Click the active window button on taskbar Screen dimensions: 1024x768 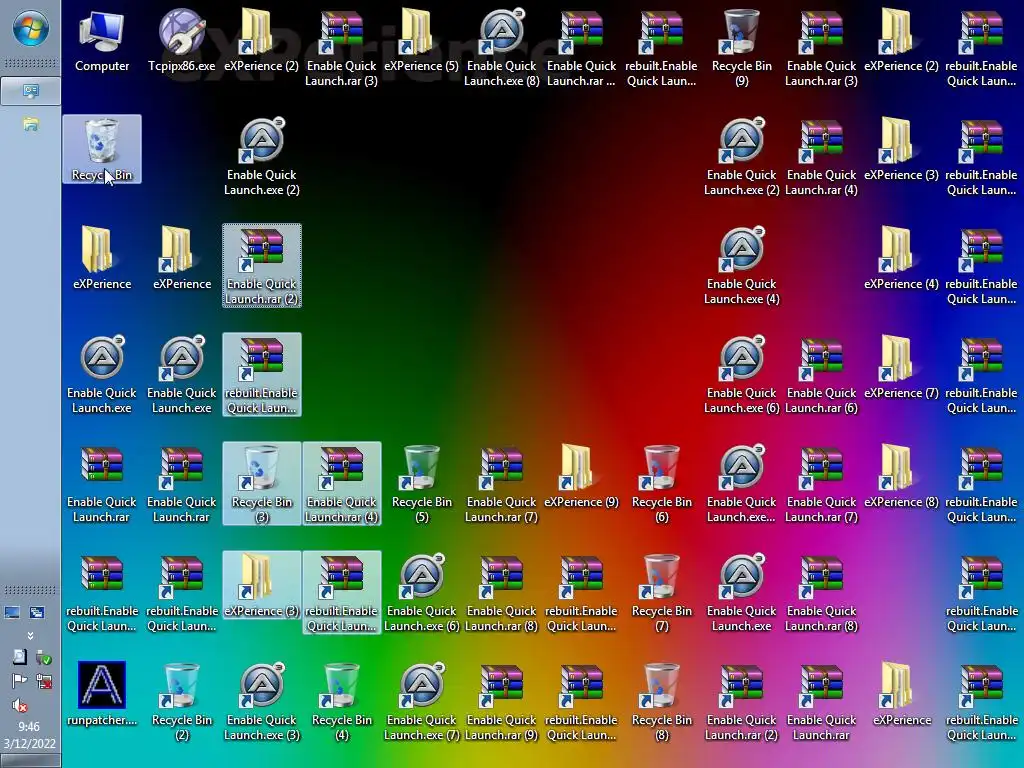click(x=30, y=91)
